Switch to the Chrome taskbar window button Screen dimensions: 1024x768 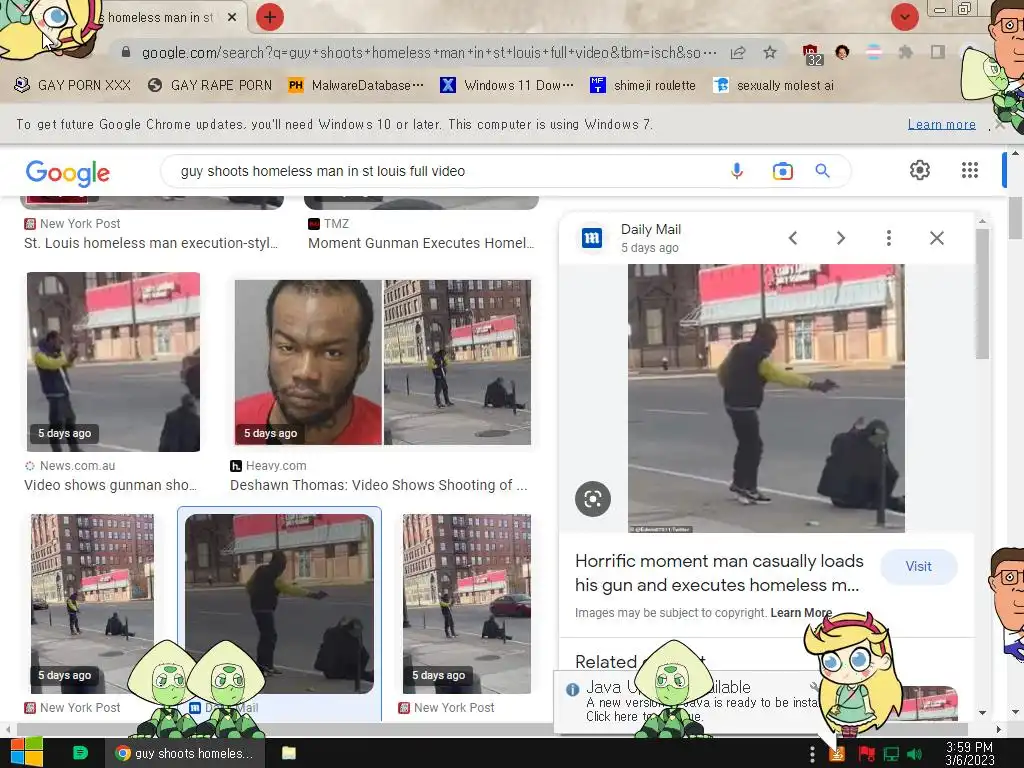[185, 753]
